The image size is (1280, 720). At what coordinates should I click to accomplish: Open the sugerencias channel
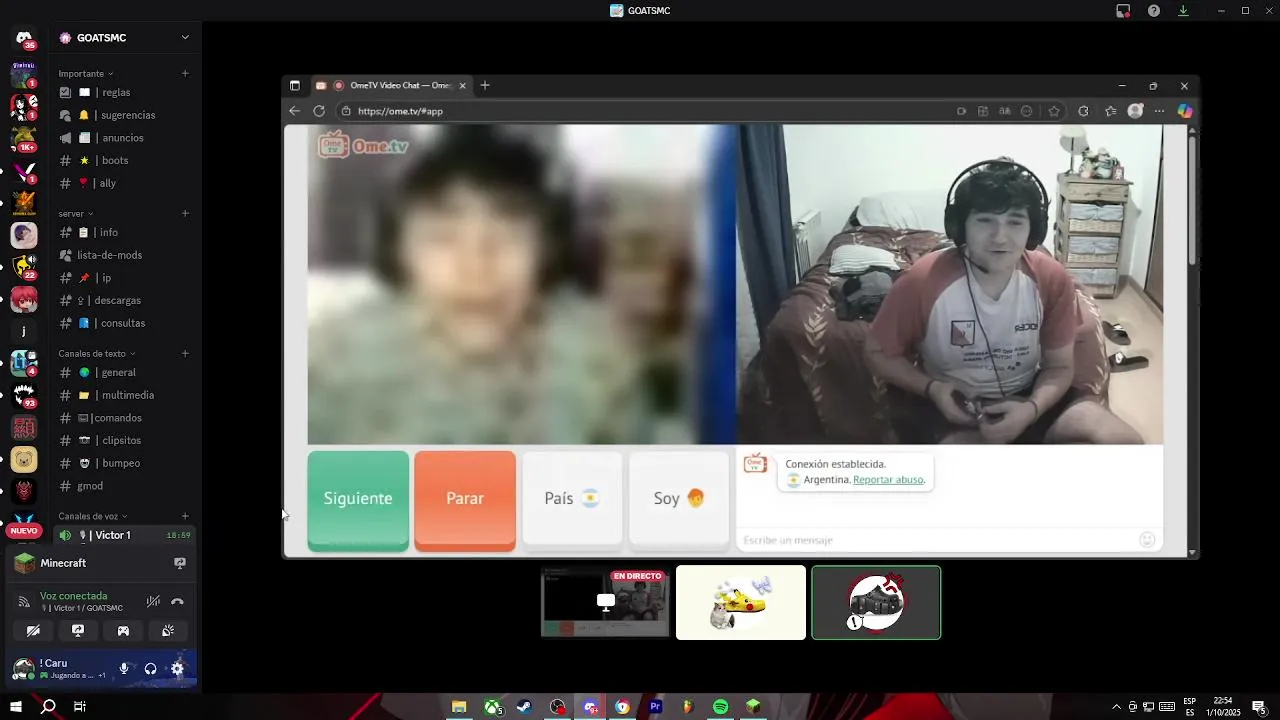(125, 115)
